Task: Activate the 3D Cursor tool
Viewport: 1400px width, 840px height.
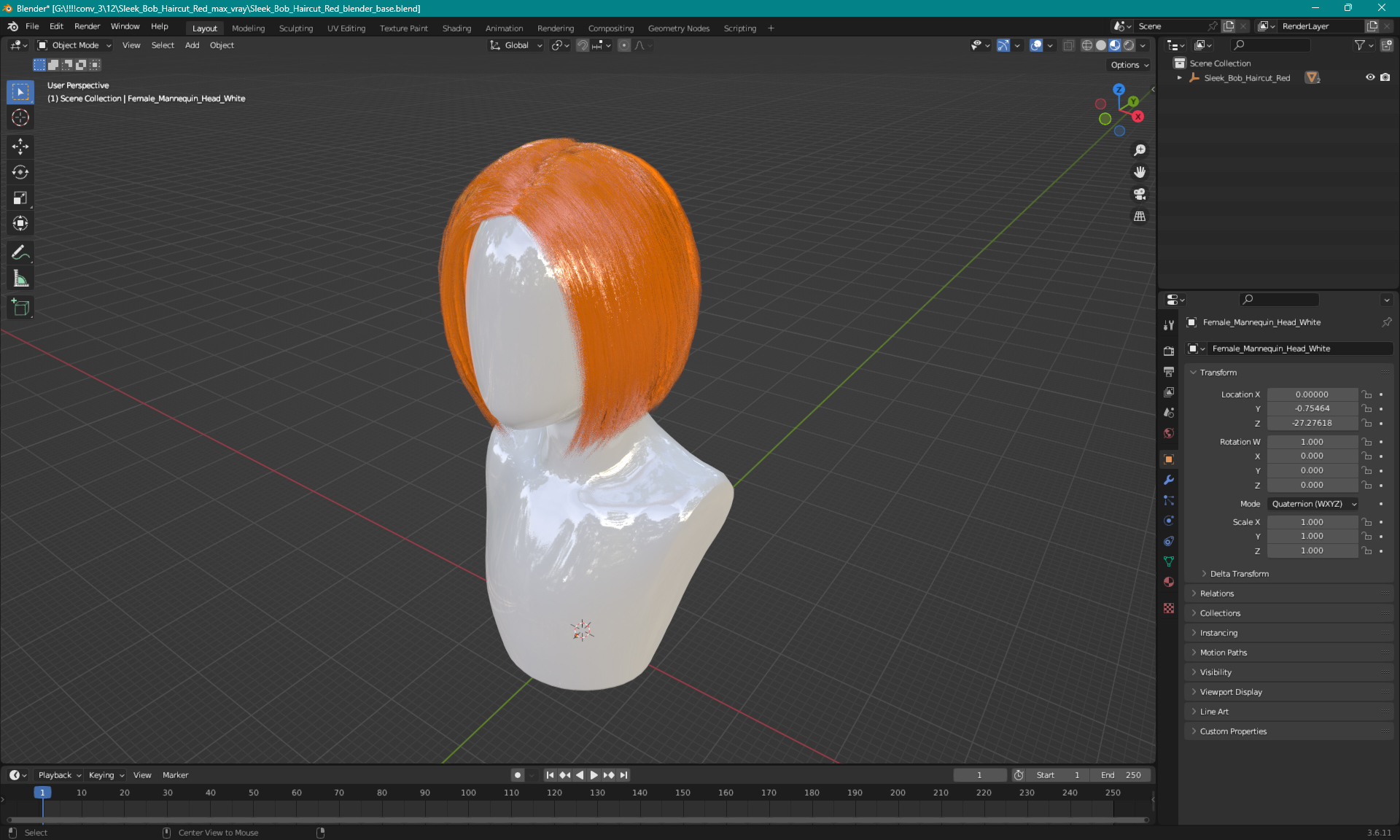Action: coord(20,117)
